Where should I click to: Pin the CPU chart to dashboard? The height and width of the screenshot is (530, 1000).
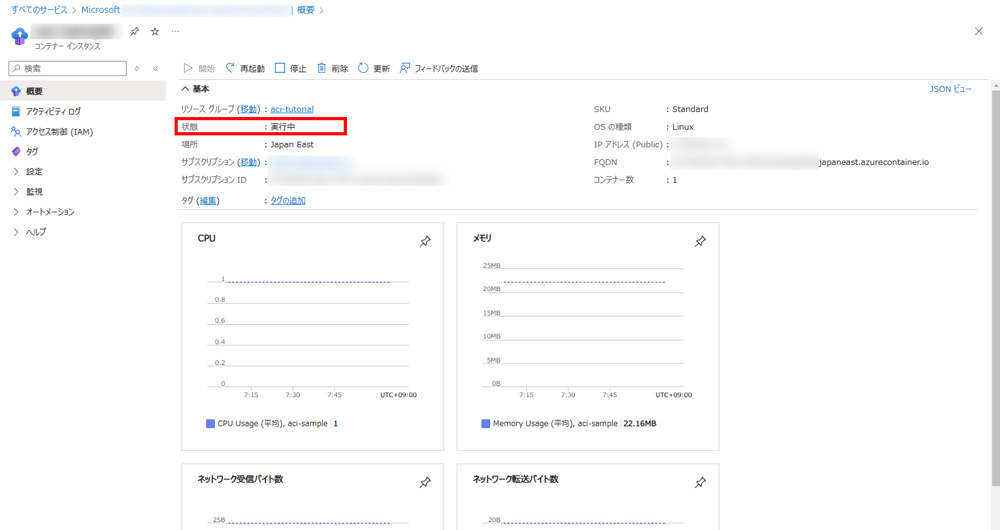pyautogui.click(x=425, y=241)
